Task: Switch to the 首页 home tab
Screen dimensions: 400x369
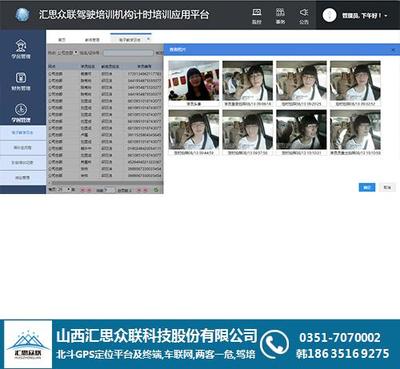Action: 62,40
